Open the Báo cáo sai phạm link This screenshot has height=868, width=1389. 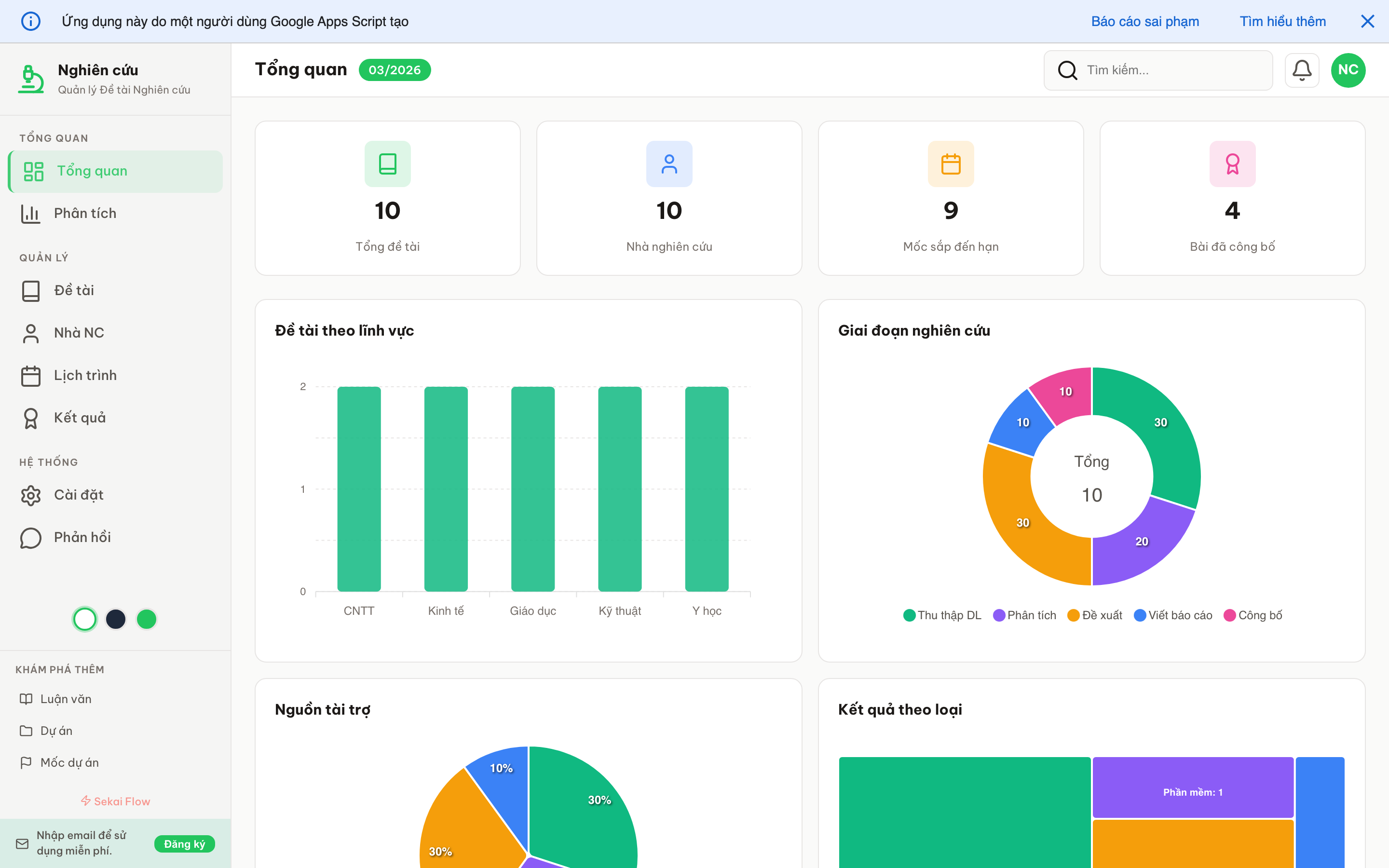1144,21
